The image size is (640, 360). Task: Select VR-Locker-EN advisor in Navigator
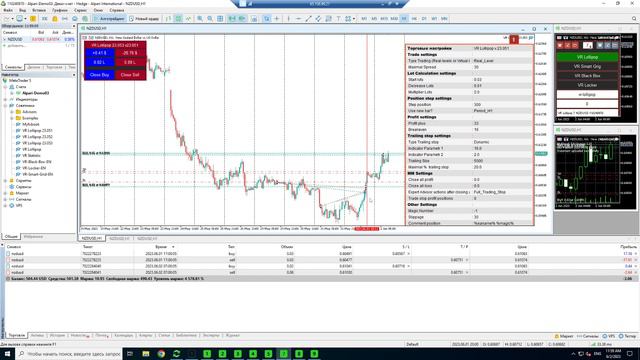point(34,168)
